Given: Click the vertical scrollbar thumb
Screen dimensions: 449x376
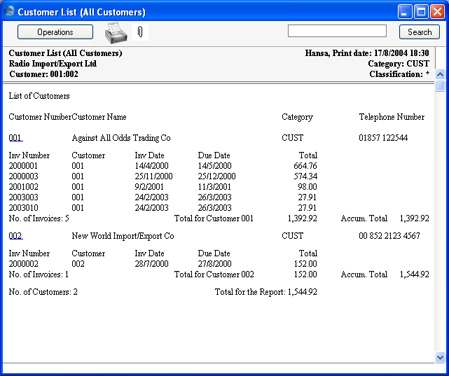Looking at the screenshot, I should tap(440, 85).
